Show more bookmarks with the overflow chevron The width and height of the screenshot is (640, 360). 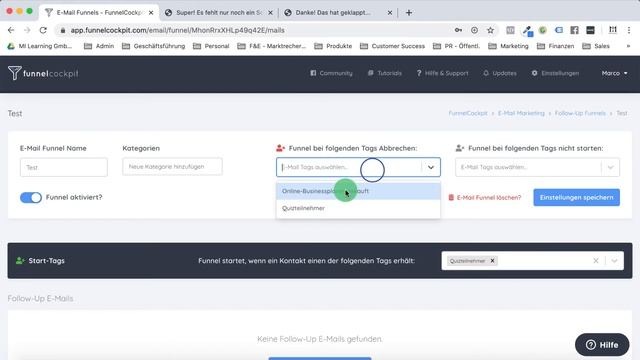click(x=628, y=46)
